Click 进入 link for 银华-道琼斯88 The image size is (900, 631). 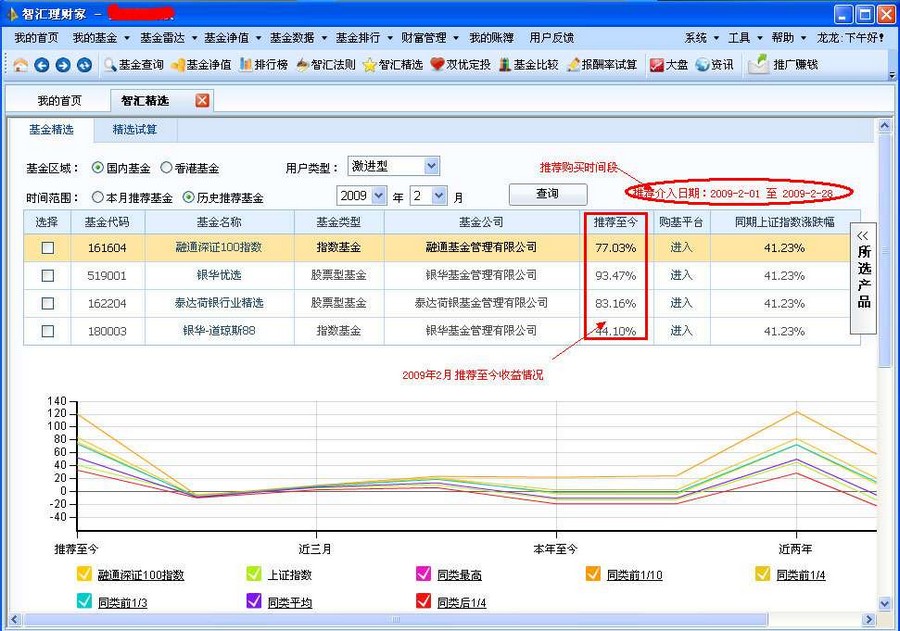[681, 331]
